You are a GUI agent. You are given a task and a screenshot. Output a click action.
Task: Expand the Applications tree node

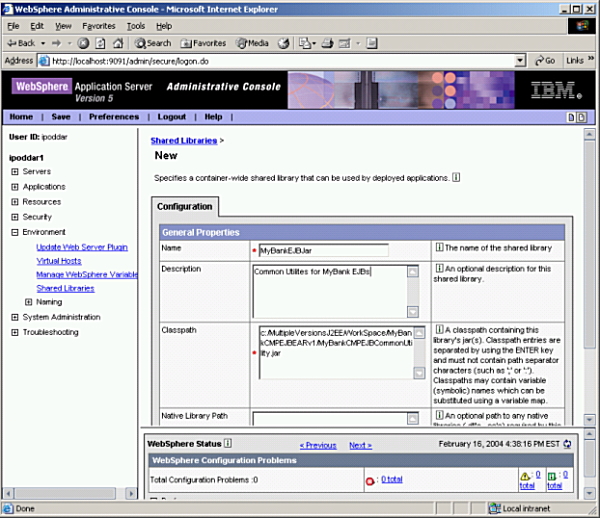[x=15, y=187]
